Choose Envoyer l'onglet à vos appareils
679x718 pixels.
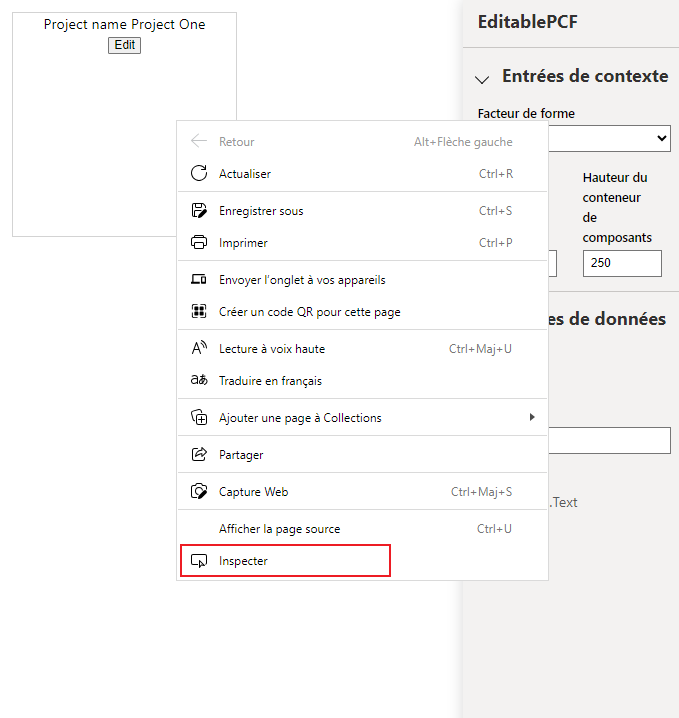362,279
